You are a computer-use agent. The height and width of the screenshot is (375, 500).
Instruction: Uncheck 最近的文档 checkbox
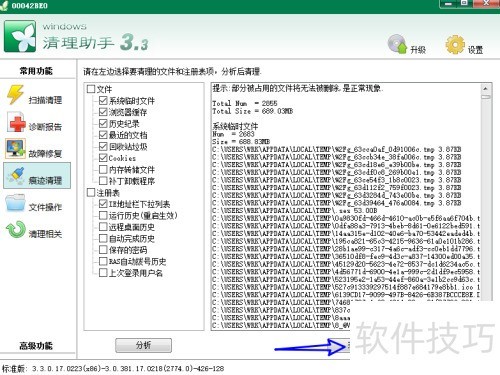pos(103,135)
